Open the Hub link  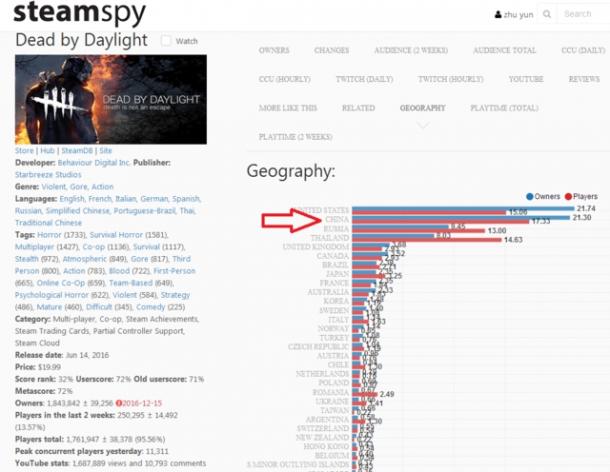coord(47,151)
